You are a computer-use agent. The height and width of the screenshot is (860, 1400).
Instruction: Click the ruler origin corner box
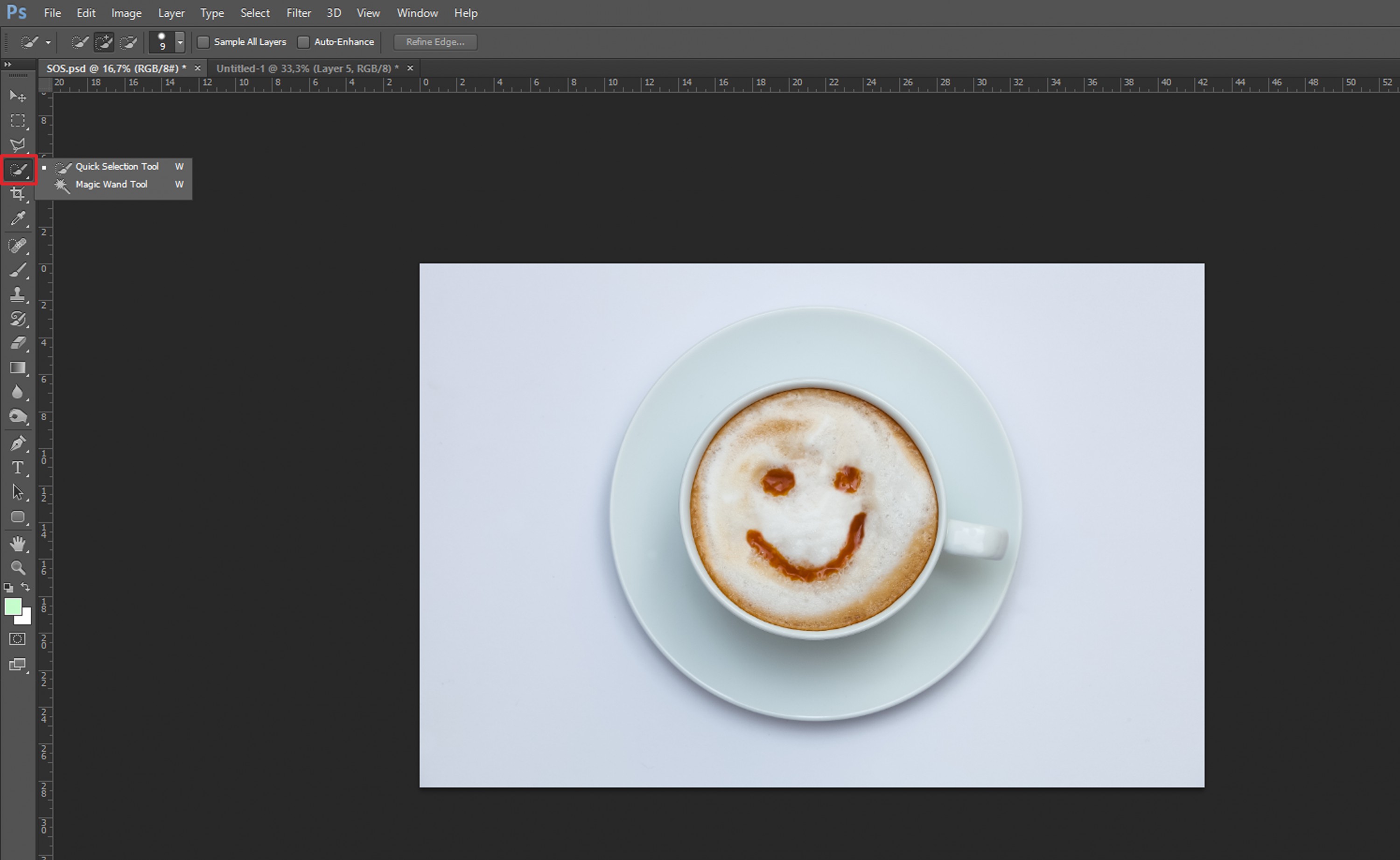[x=45, y=85]
